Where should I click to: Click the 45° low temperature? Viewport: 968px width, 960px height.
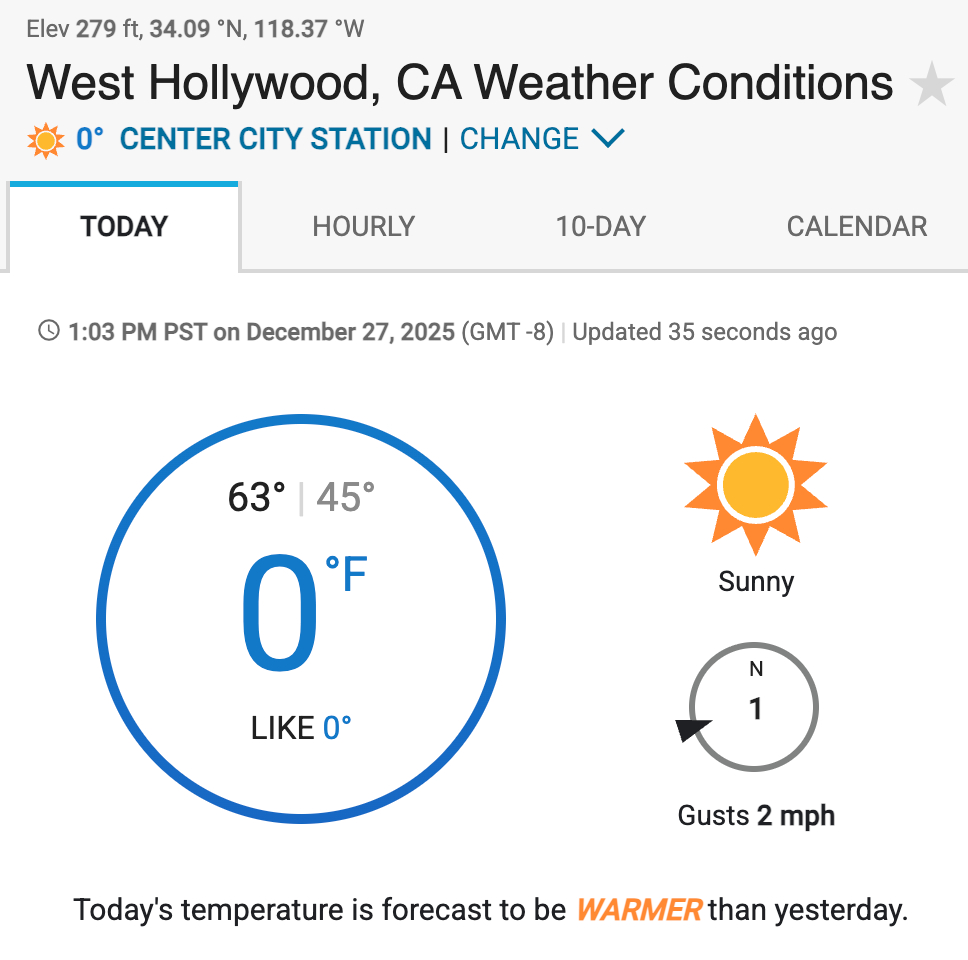pos(346,497)
